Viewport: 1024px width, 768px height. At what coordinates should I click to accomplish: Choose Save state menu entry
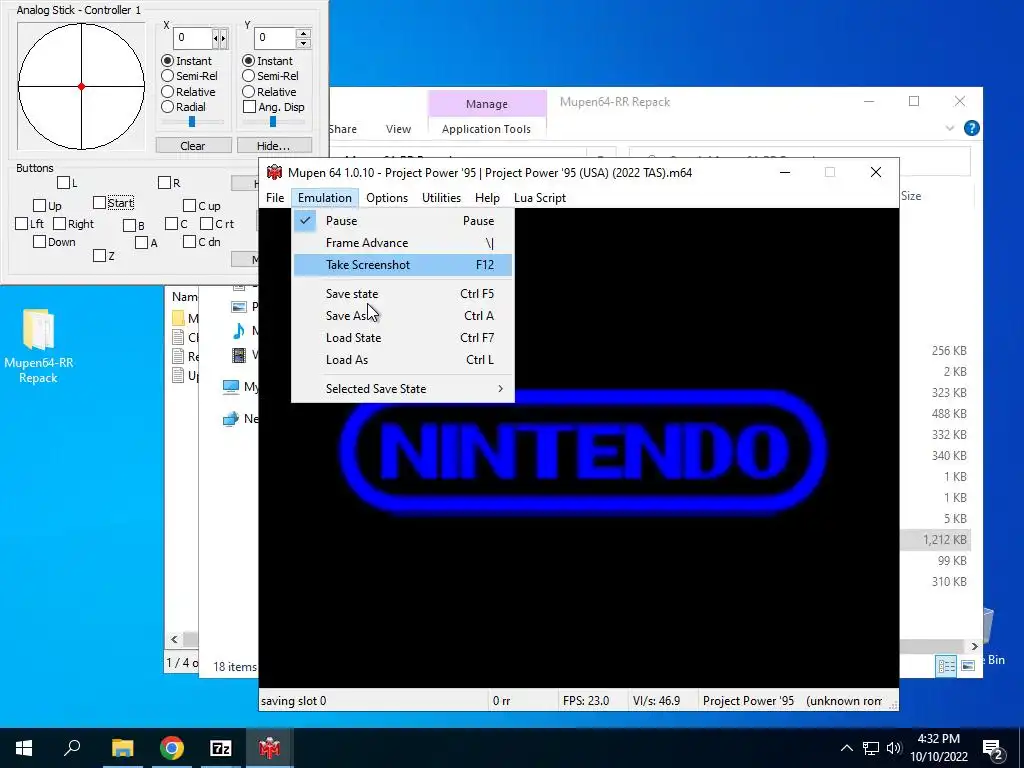(402, 294)
